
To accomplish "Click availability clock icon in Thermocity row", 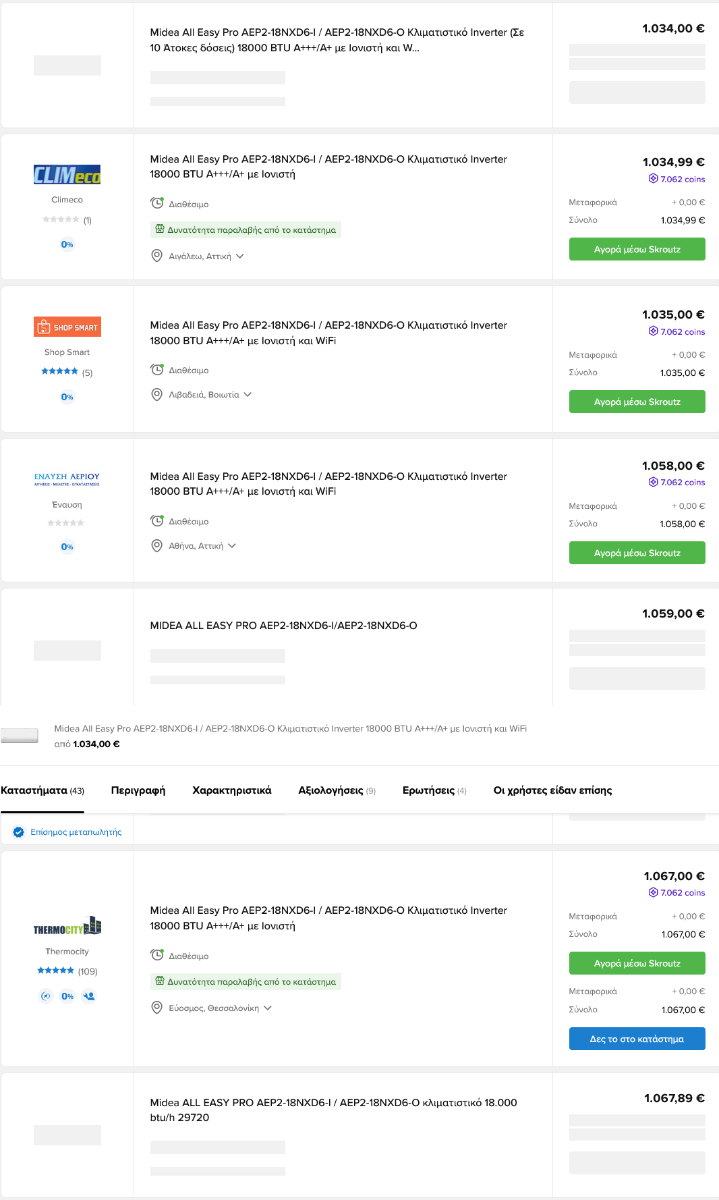I will (157, 955).
